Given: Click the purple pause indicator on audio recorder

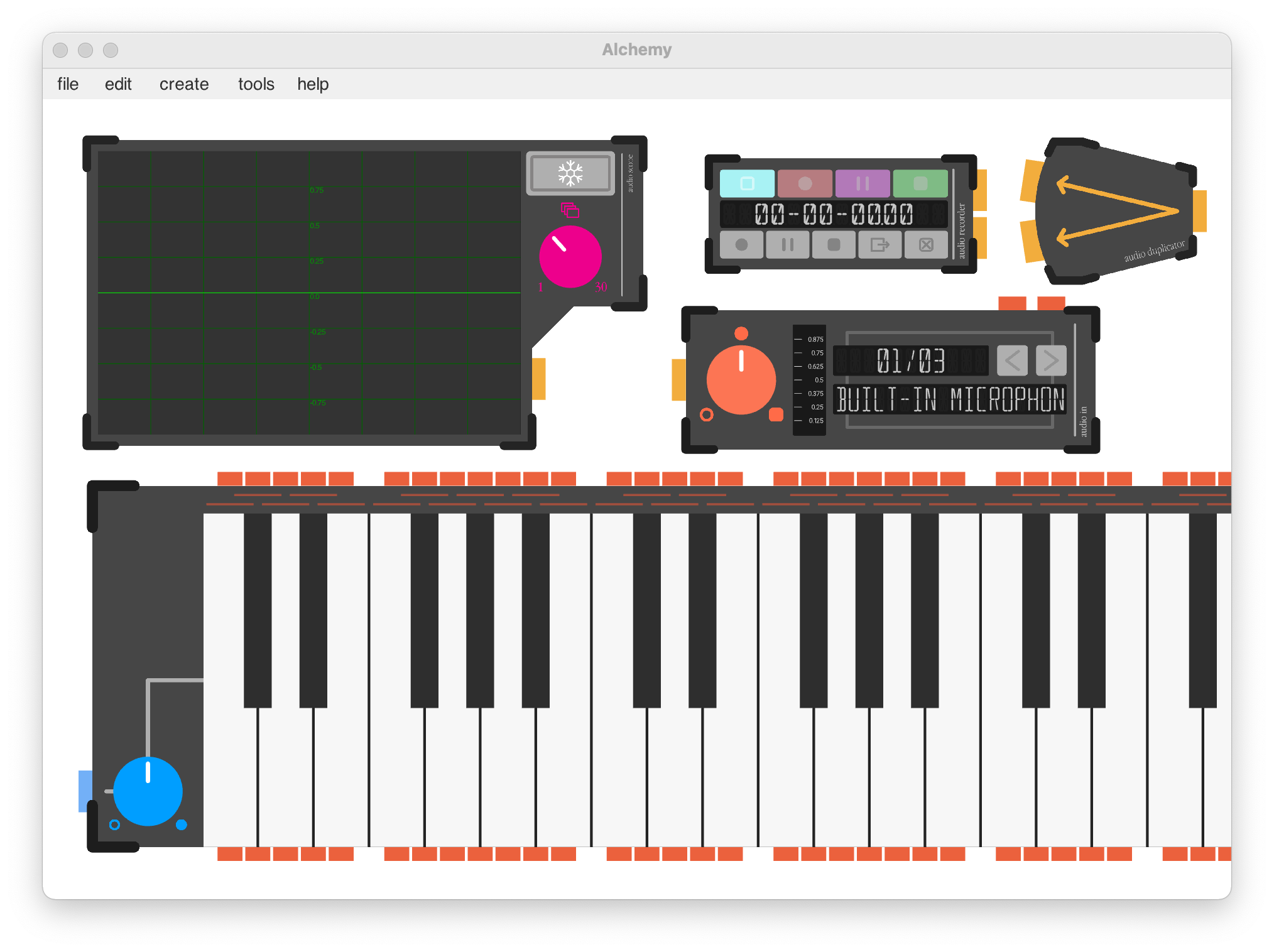Looking at the screenshot, I should [863, 183].
